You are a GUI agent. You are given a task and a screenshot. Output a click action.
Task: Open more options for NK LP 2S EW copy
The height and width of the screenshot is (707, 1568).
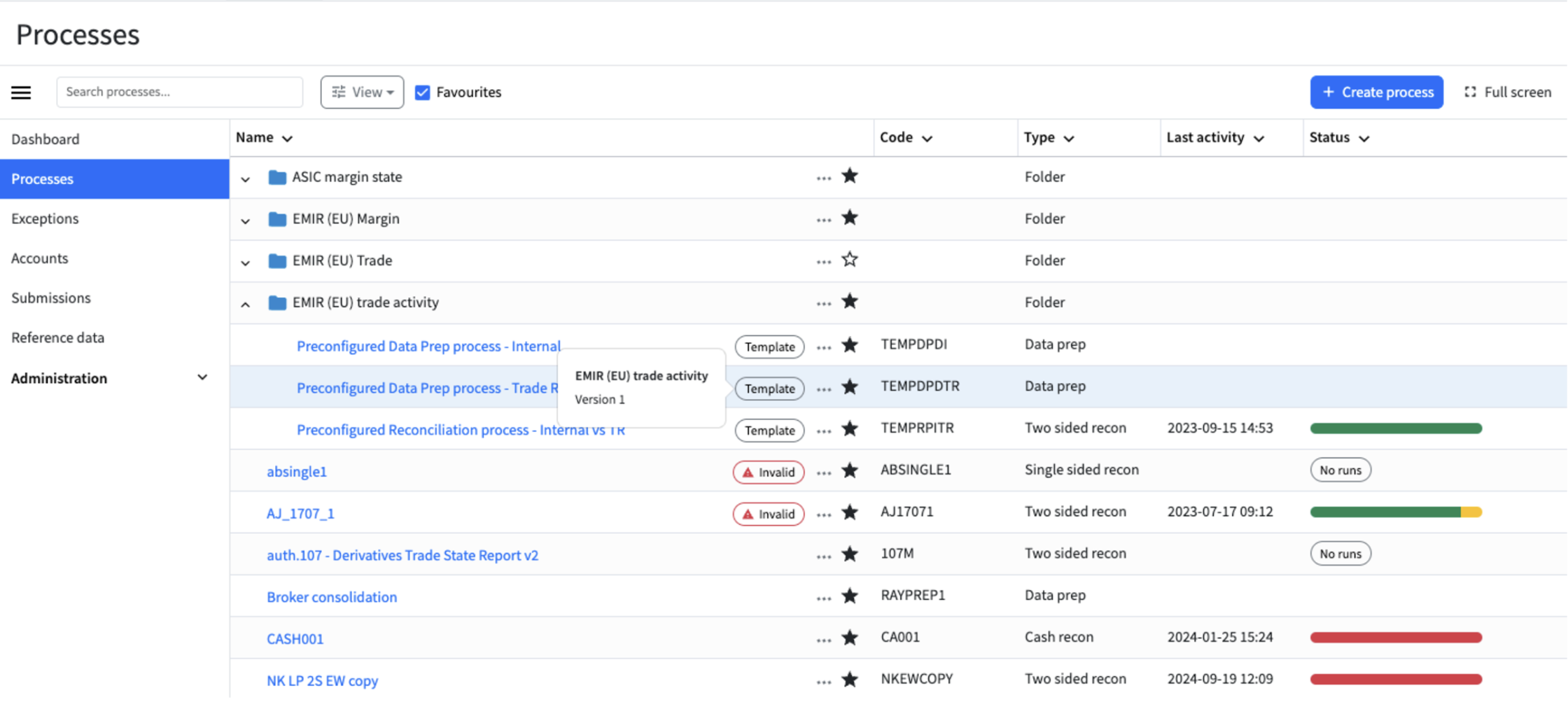pyautogui.click(x=823, y=682)
